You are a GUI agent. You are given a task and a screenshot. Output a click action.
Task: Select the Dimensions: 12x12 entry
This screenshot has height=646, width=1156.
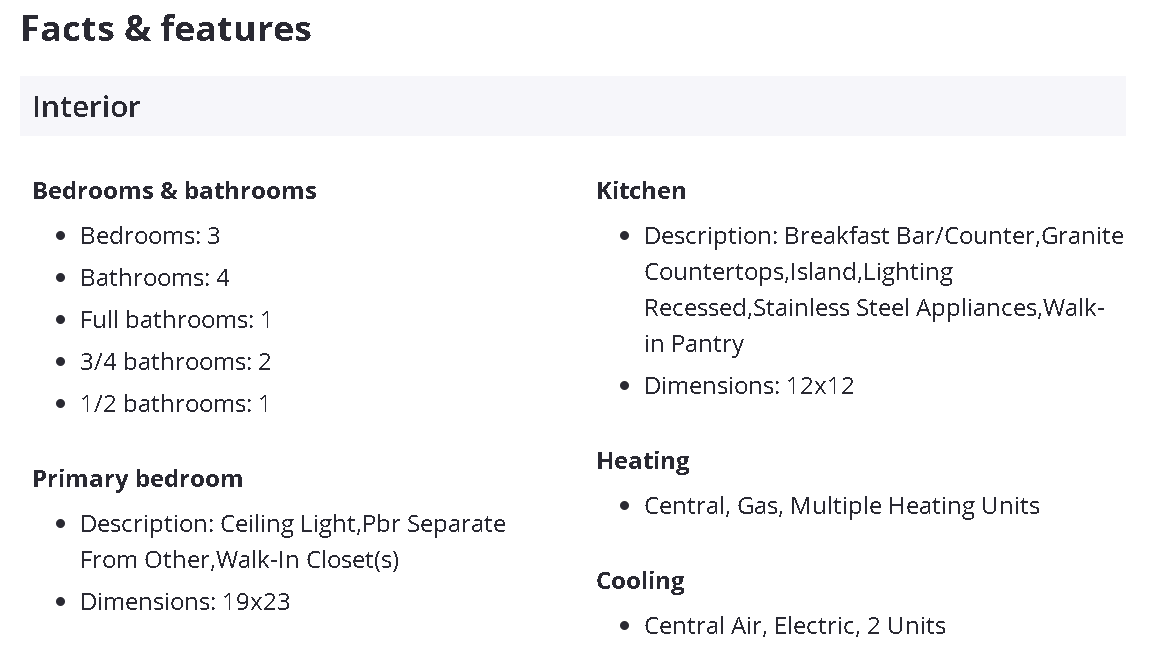coord(749,386)
